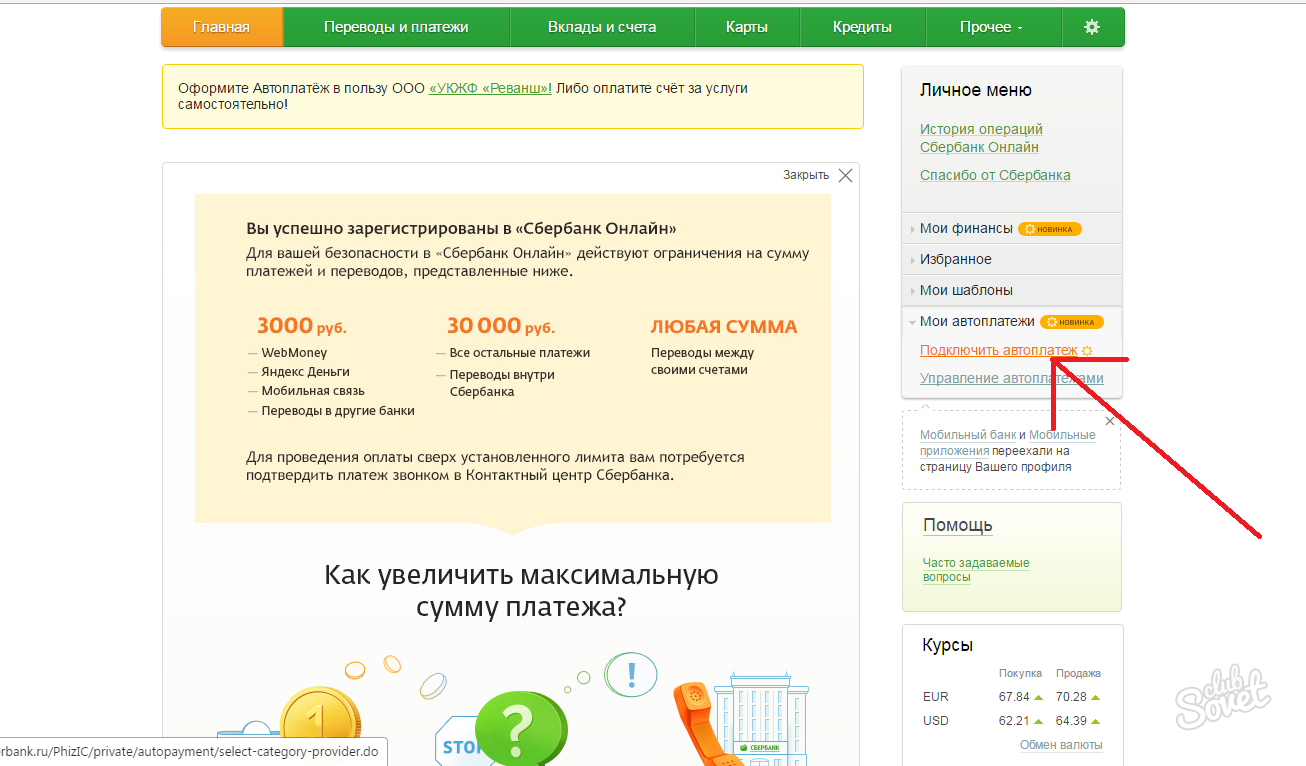
Task: Click the WebMoney list item
Action: 294,353
